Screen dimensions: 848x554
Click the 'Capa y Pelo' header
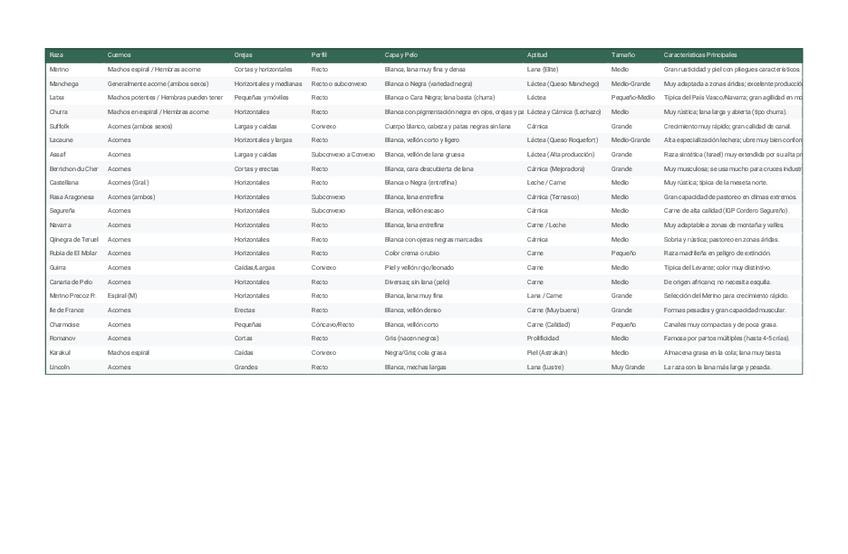(x=401, y=54)
